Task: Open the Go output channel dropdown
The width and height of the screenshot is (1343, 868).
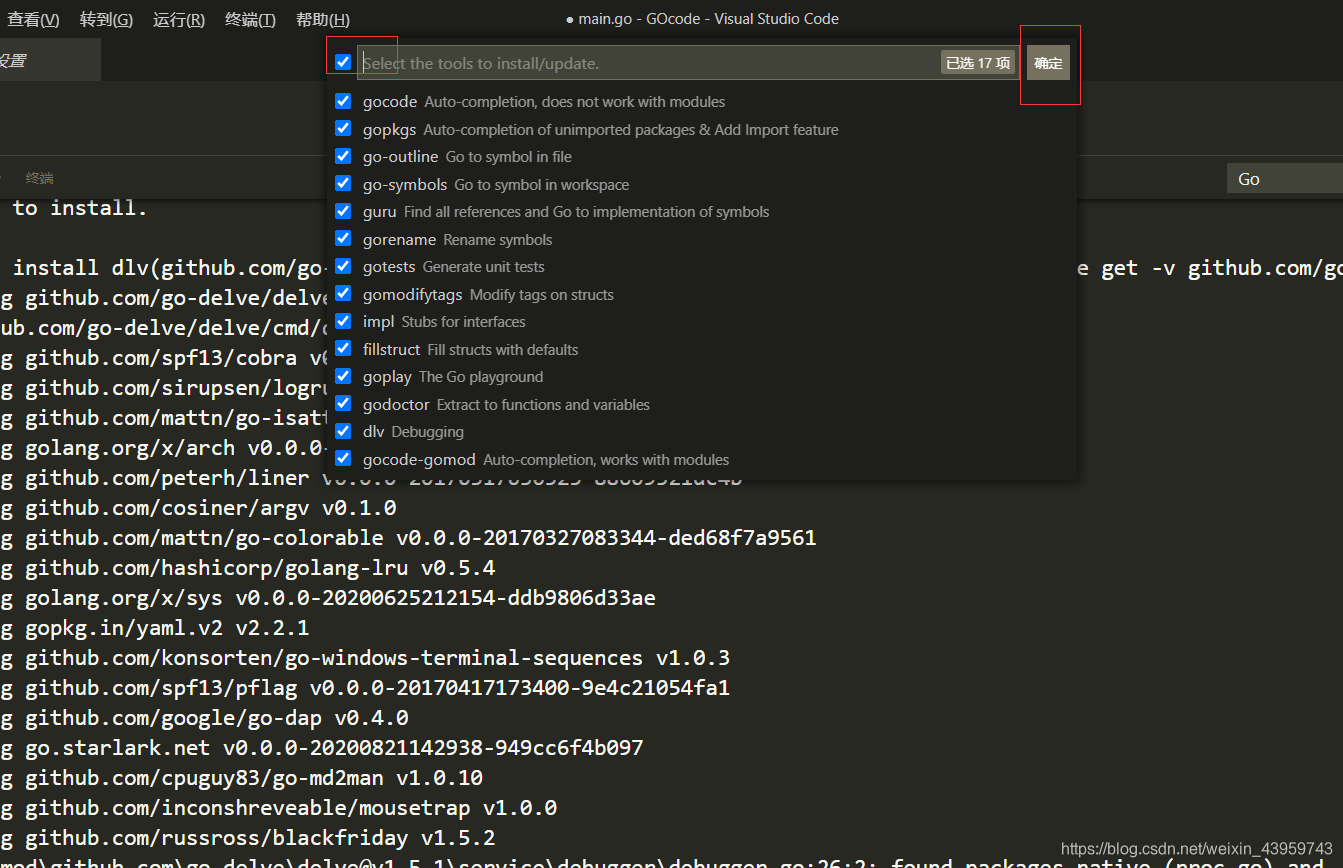Action: 1285,179
